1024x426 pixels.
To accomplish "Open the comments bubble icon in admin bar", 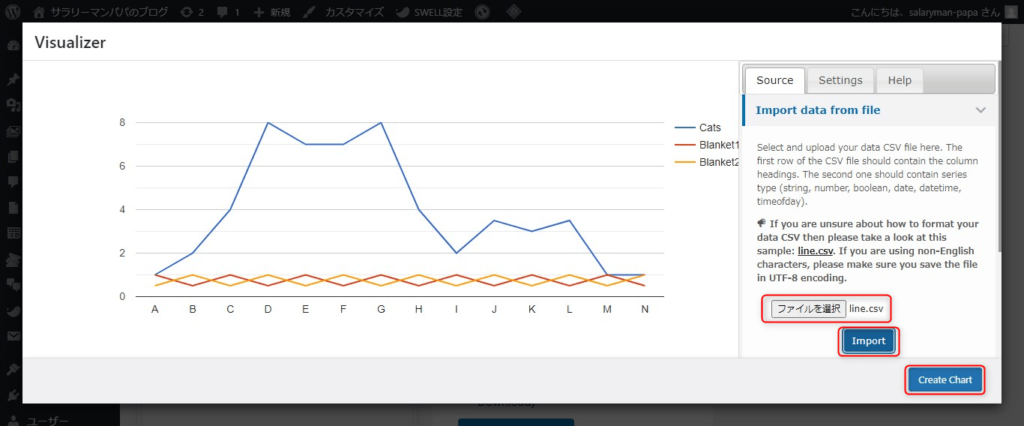I will 228,12.
